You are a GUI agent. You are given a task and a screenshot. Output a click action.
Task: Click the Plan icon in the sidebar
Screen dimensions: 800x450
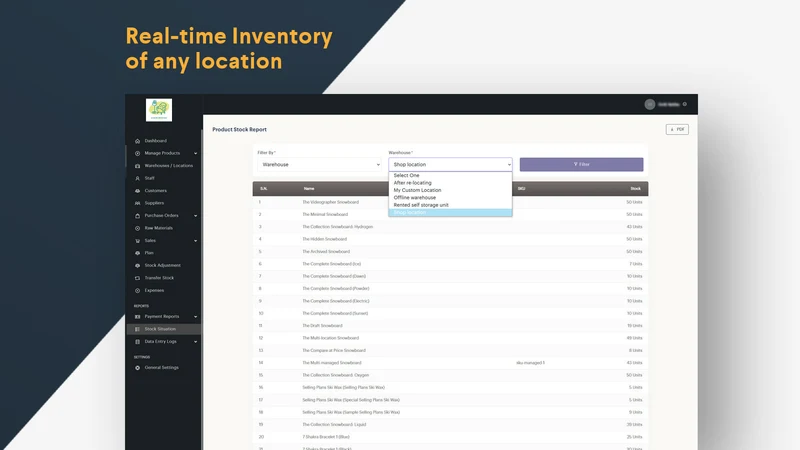pos(137,253)
